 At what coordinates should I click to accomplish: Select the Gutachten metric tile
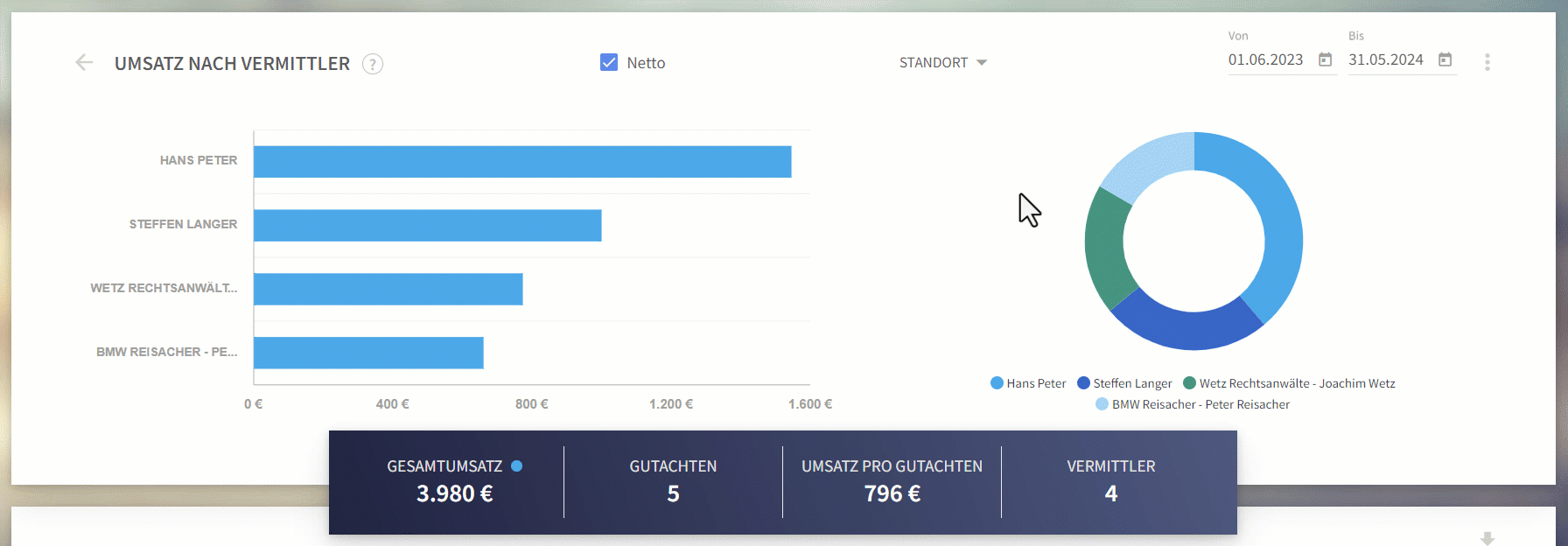tap(673, 481)
